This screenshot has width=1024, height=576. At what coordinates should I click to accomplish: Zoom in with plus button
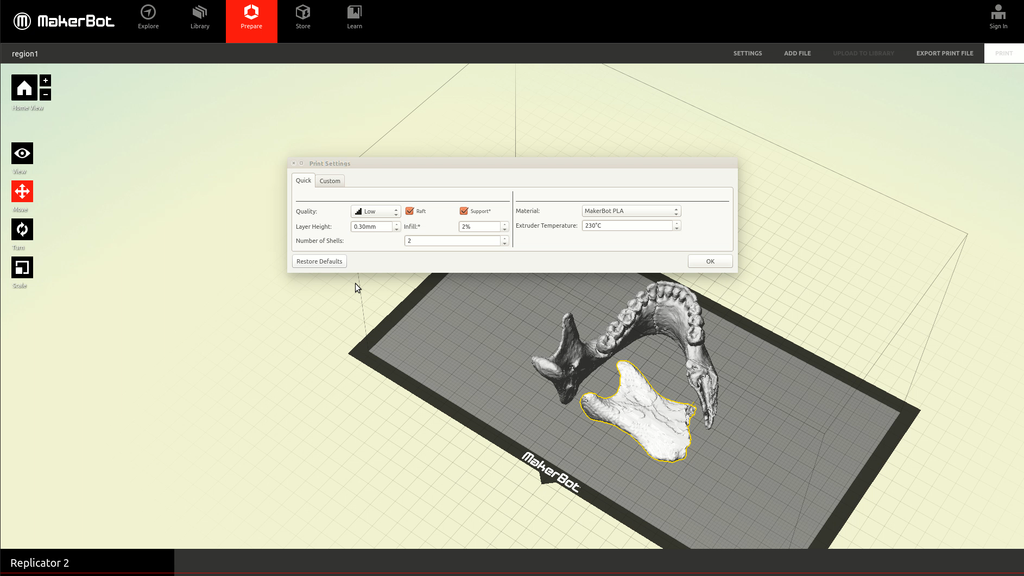coord(45,80)
